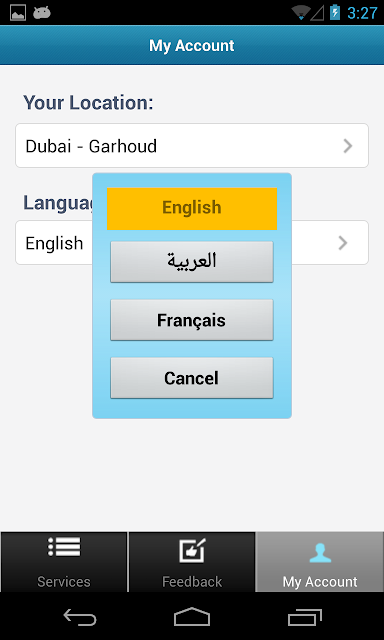384x640 pixels.
Task: Expand the language row chevron arrow
Action: tap(343, 243)
